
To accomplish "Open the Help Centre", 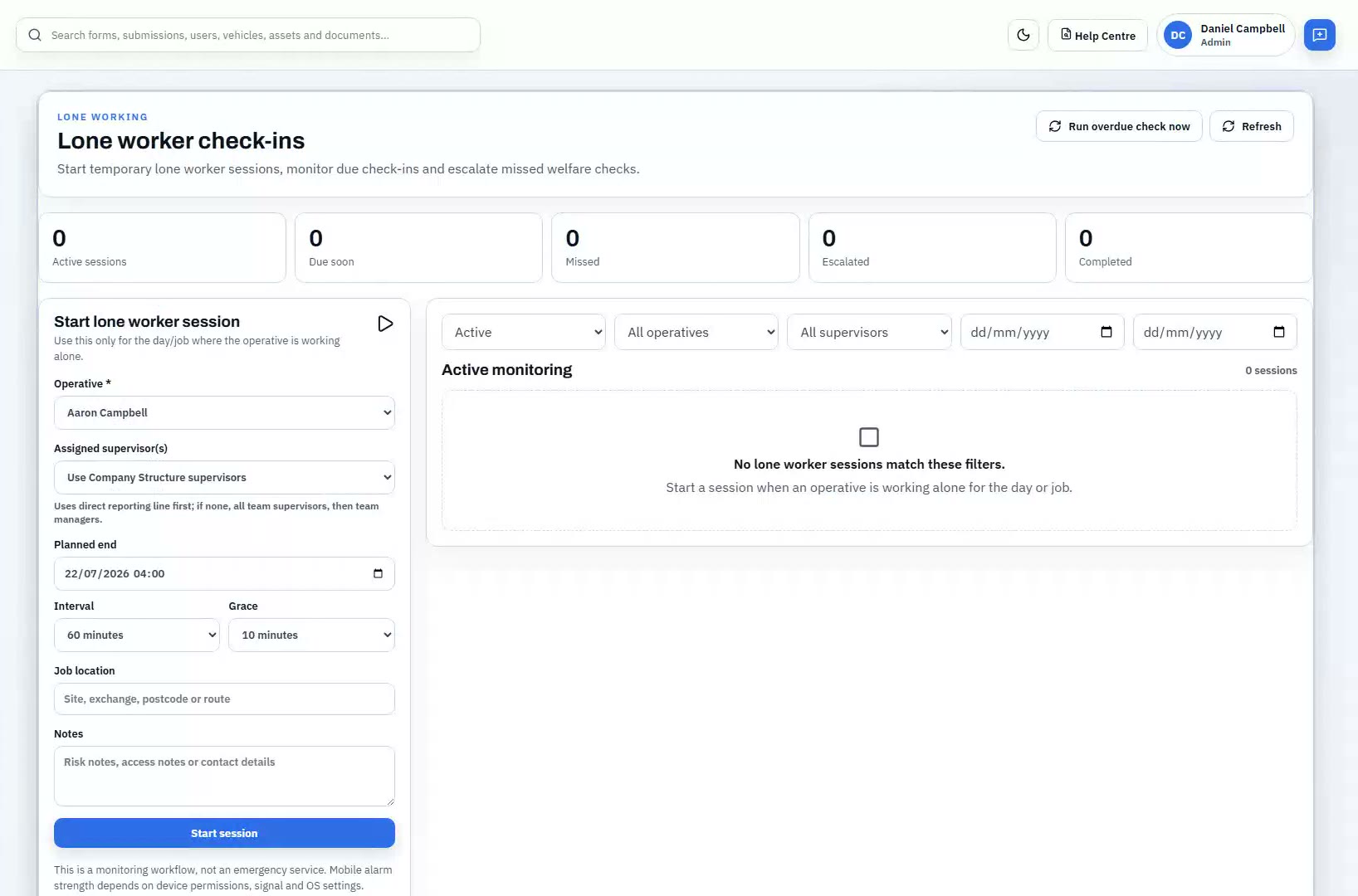I will (1097, 35).
